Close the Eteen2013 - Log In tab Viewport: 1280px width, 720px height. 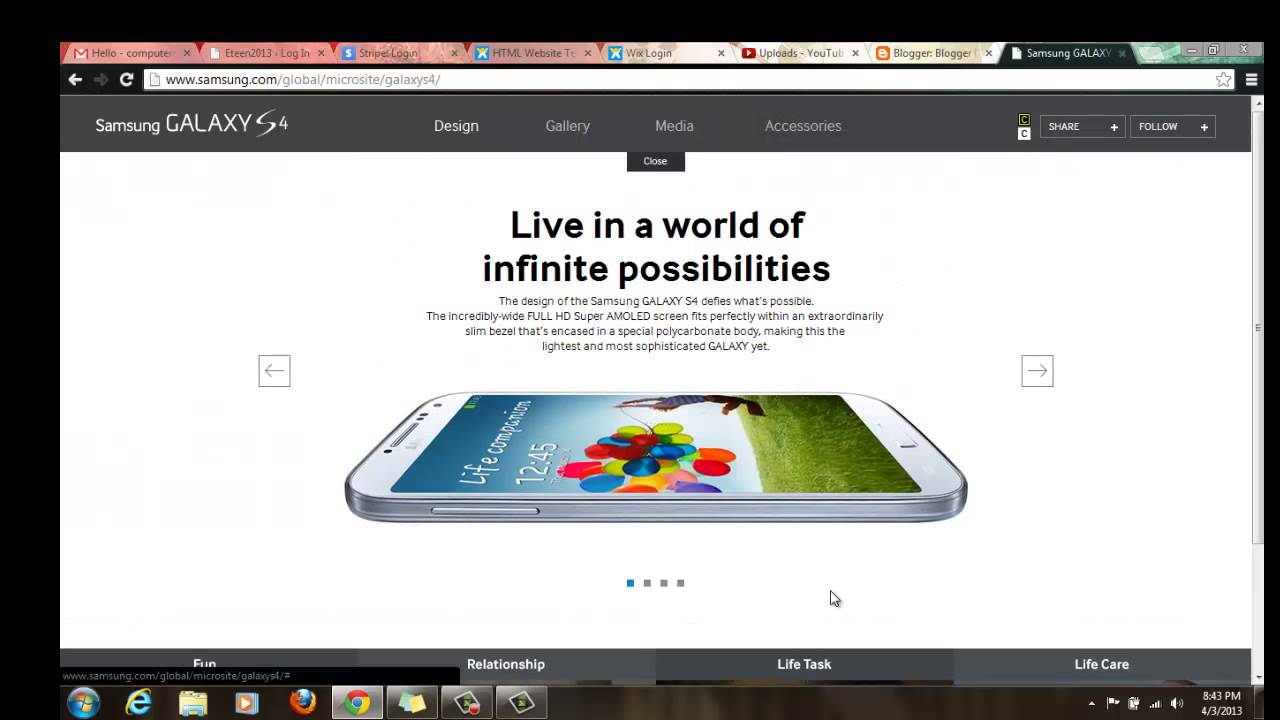321,53
